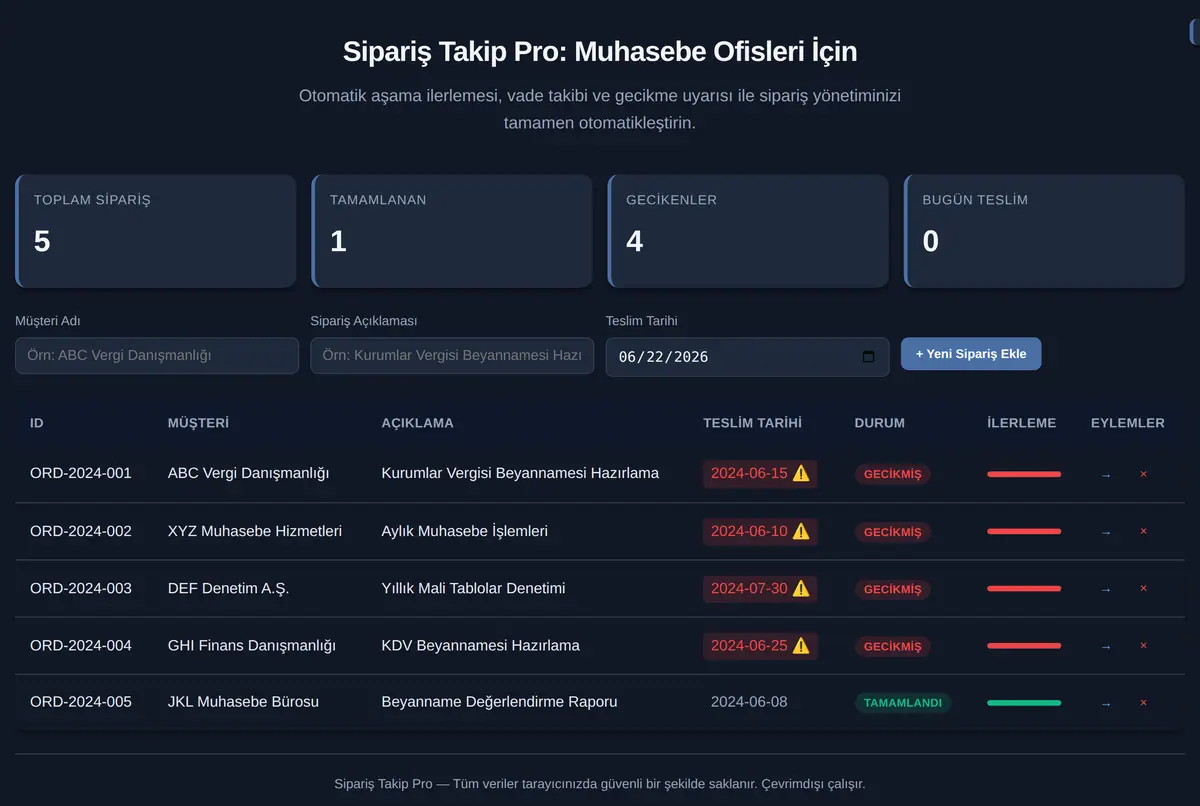The image size is (1200, 806).
Task: Click the Müşteri column header
Action: click(198, 423)
